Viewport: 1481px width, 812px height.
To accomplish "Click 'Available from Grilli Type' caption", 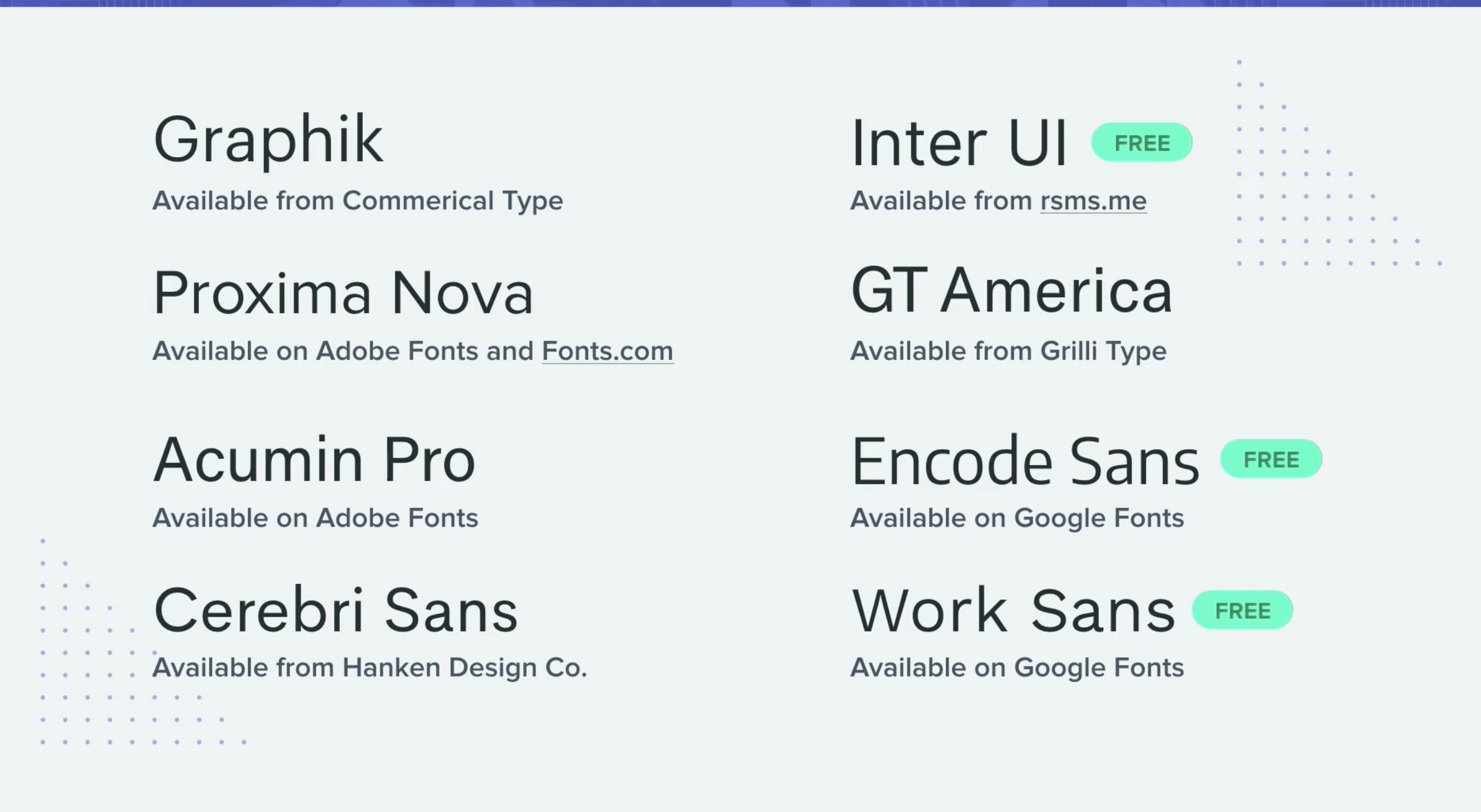I will (1008, 351).
